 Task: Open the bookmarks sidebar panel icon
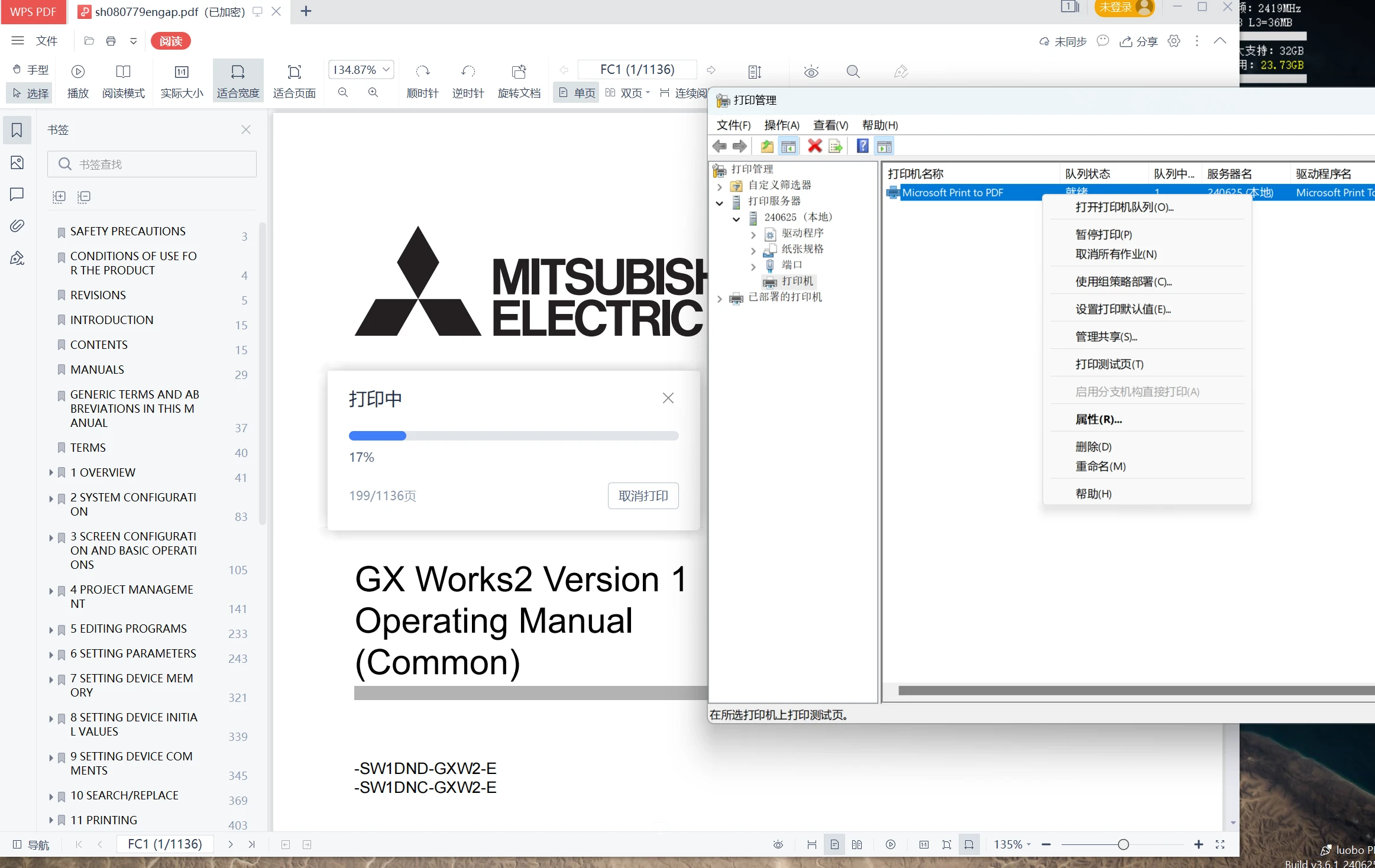17,130
